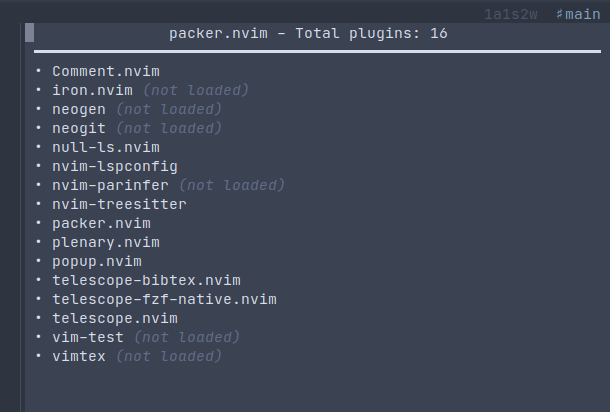Select the telescope-fzf-native.nvim plugin
The image size is (610, 412).
pos(164,299)
